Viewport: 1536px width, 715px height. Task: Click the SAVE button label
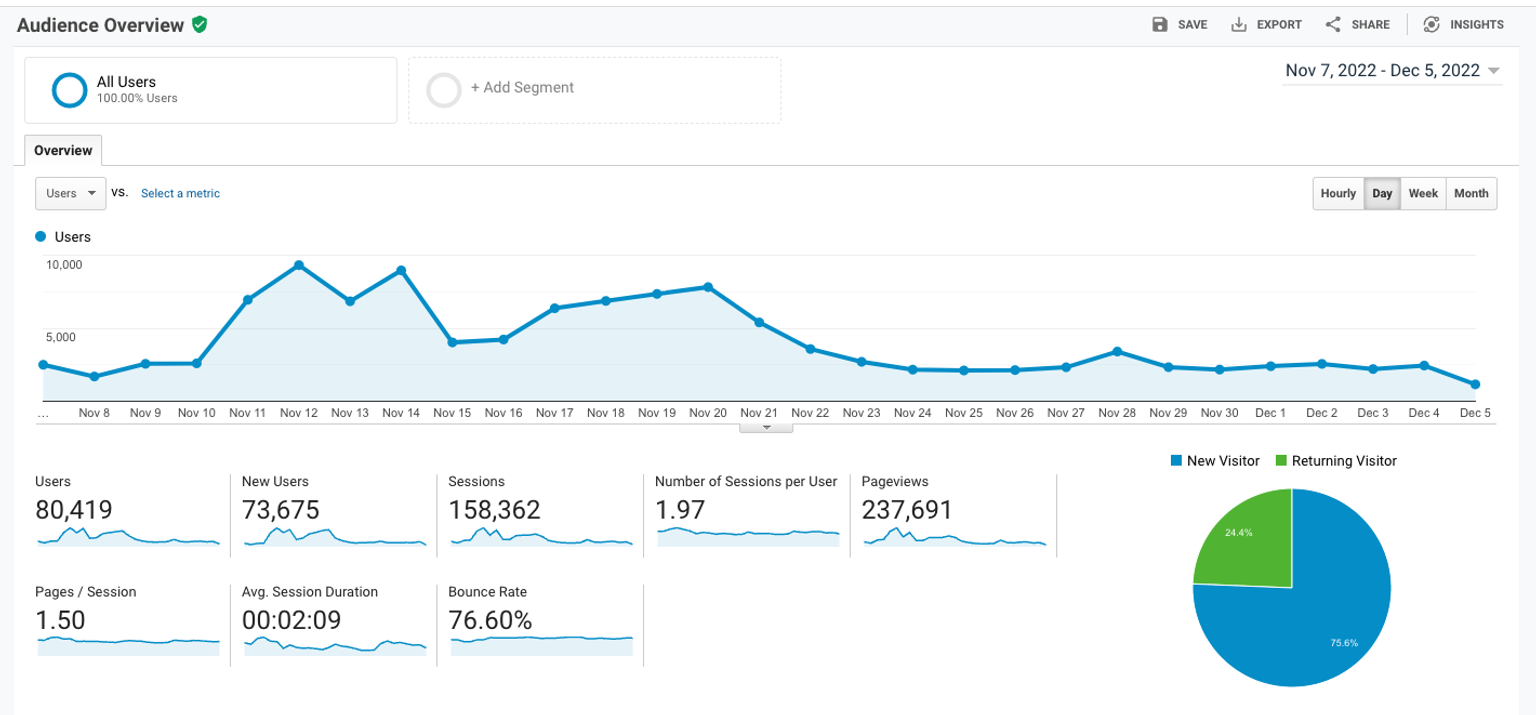click(x=1192, y=25)
